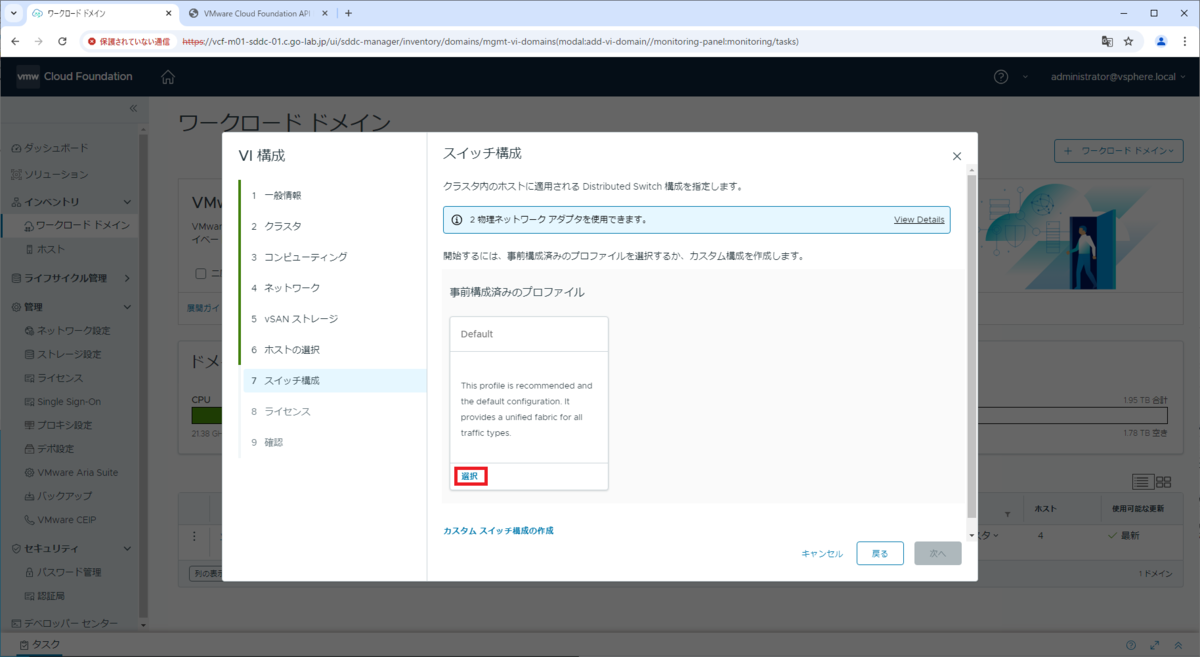Click the キャンセル button
This screenshot has height=657, width=1200.
click(822, 553)
